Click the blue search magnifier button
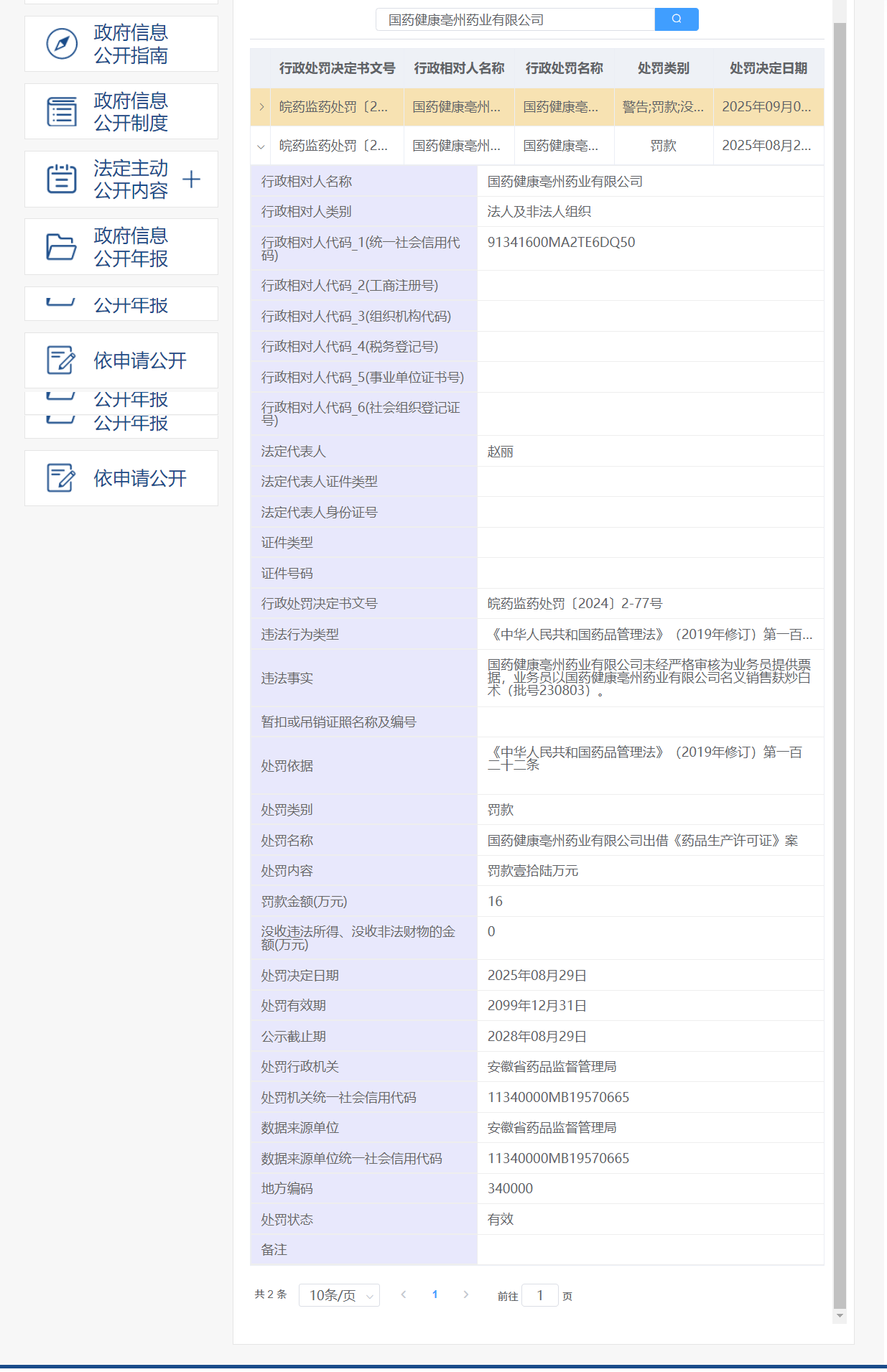 coord(676,19)
